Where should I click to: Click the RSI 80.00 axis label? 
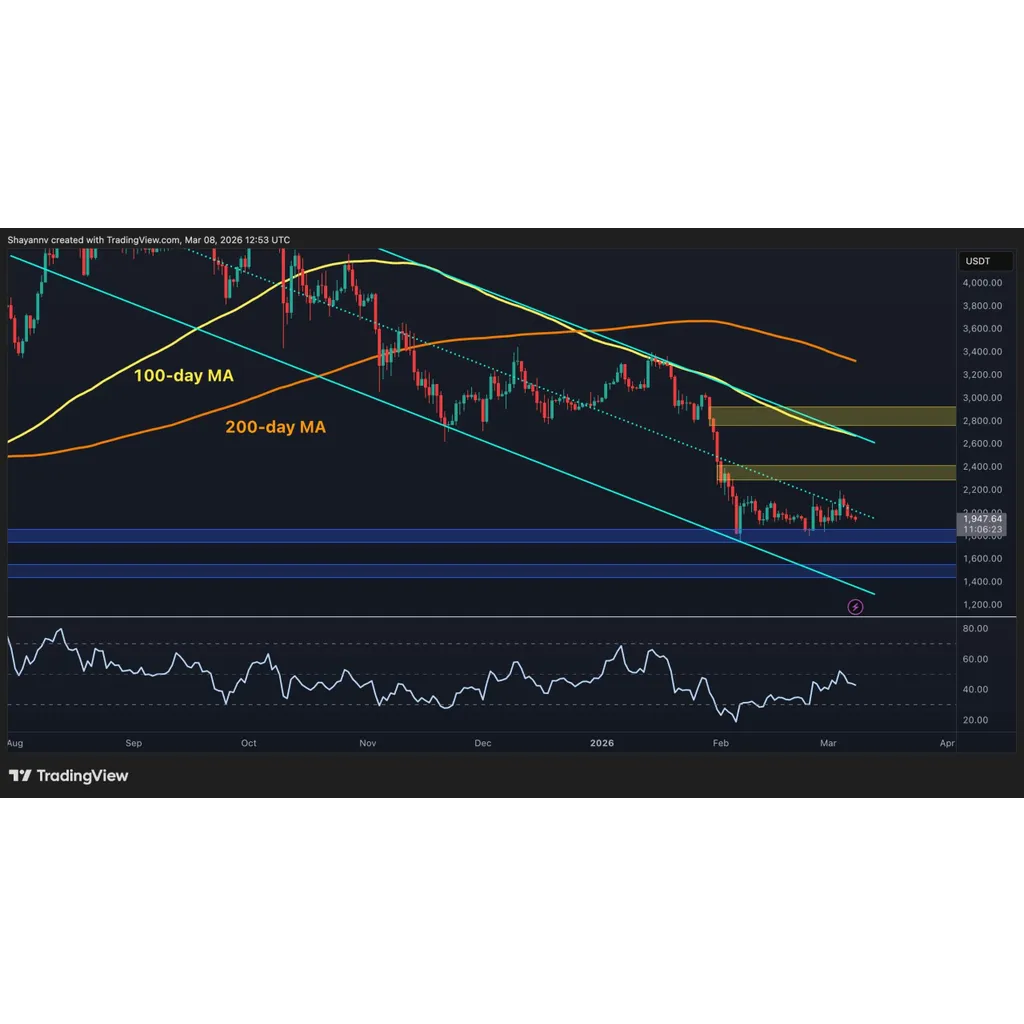[975, 628]
